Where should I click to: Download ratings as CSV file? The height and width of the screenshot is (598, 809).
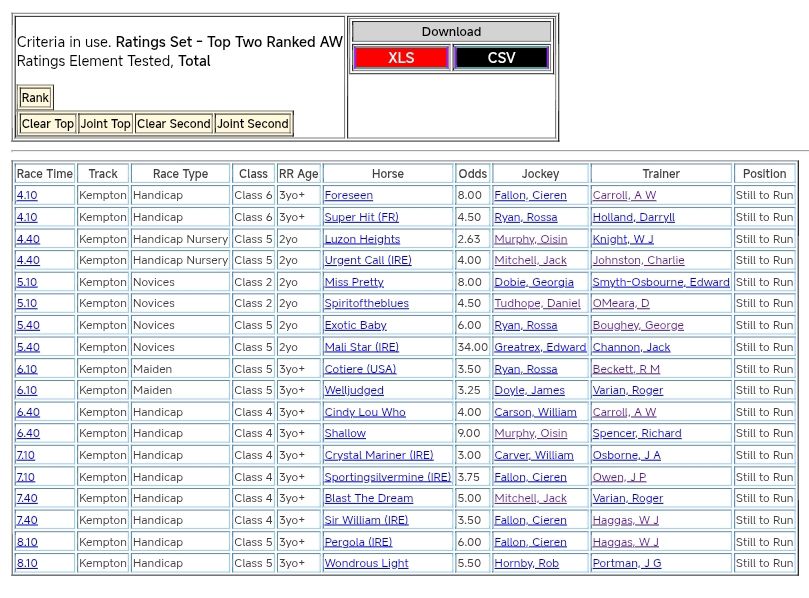coord(501,58)
